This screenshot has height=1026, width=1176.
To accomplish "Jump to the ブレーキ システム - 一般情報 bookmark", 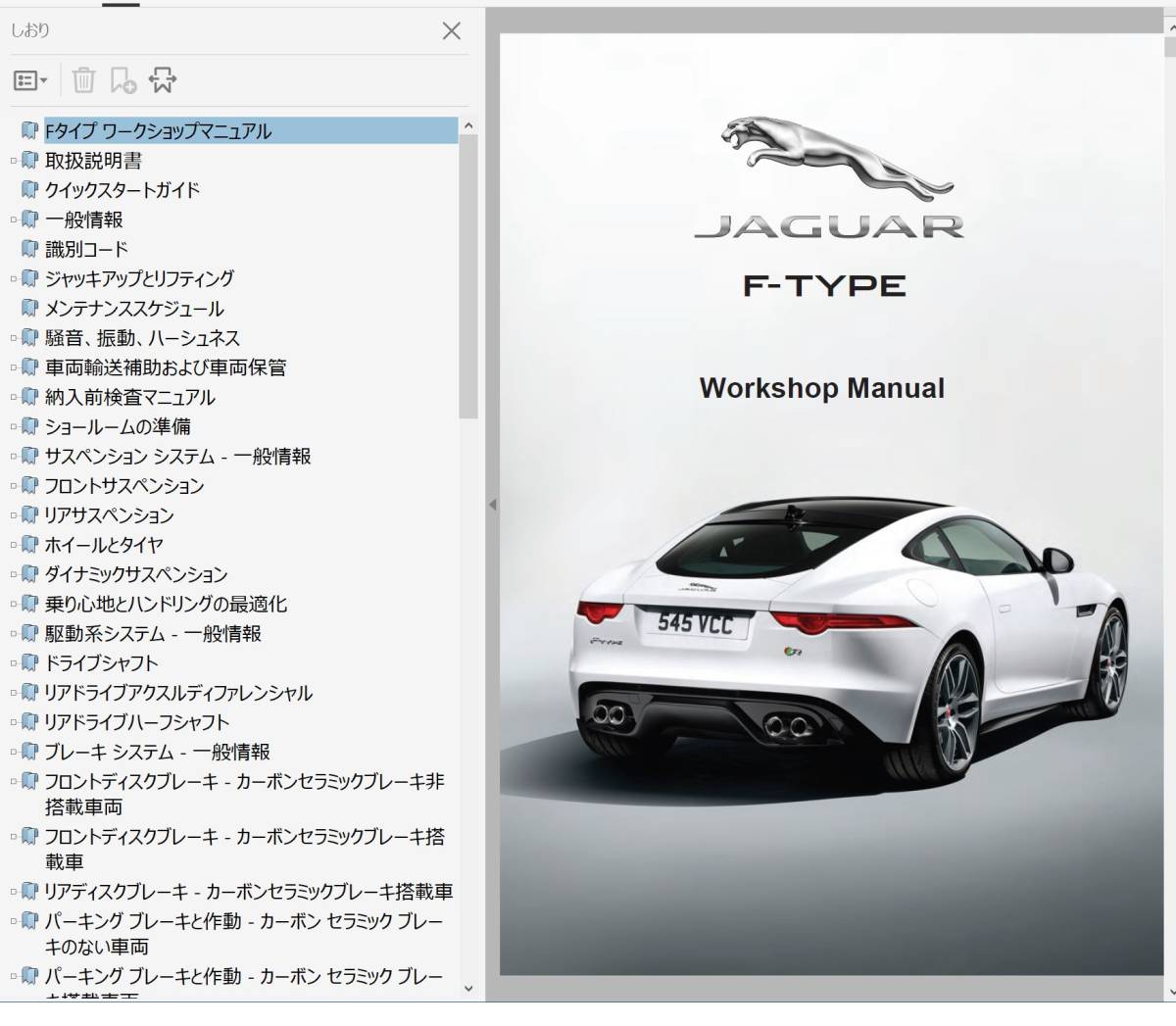I will 157,752.
